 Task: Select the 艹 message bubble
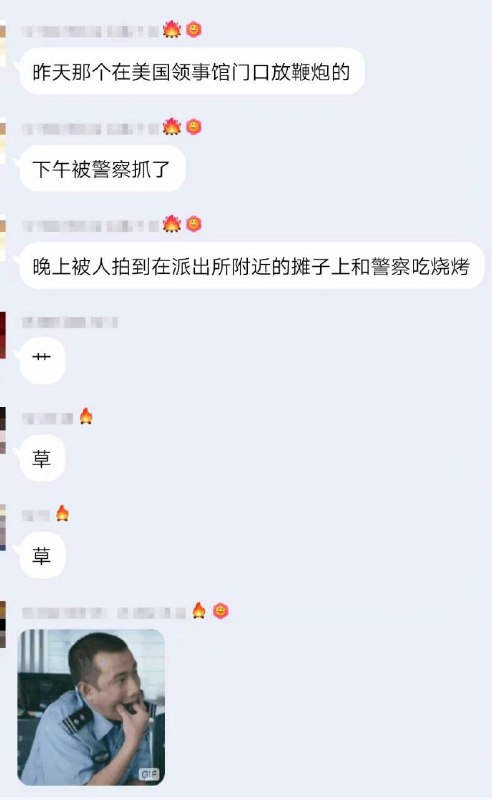pyautogui.click(x=42, y=360)
